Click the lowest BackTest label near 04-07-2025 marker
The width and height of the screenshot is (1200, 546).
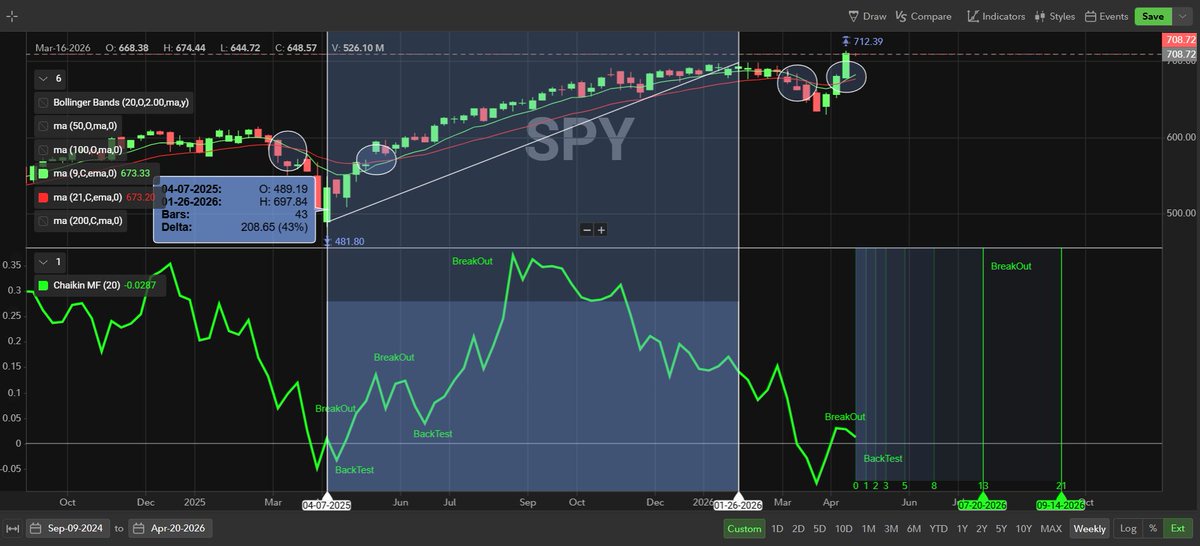[x=354, y=470]
